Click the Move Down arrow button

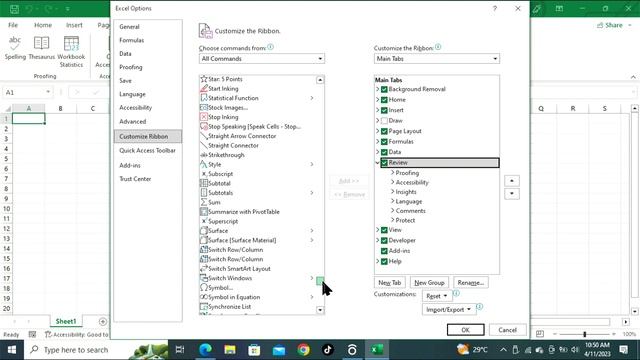click(x=512, y=193)
